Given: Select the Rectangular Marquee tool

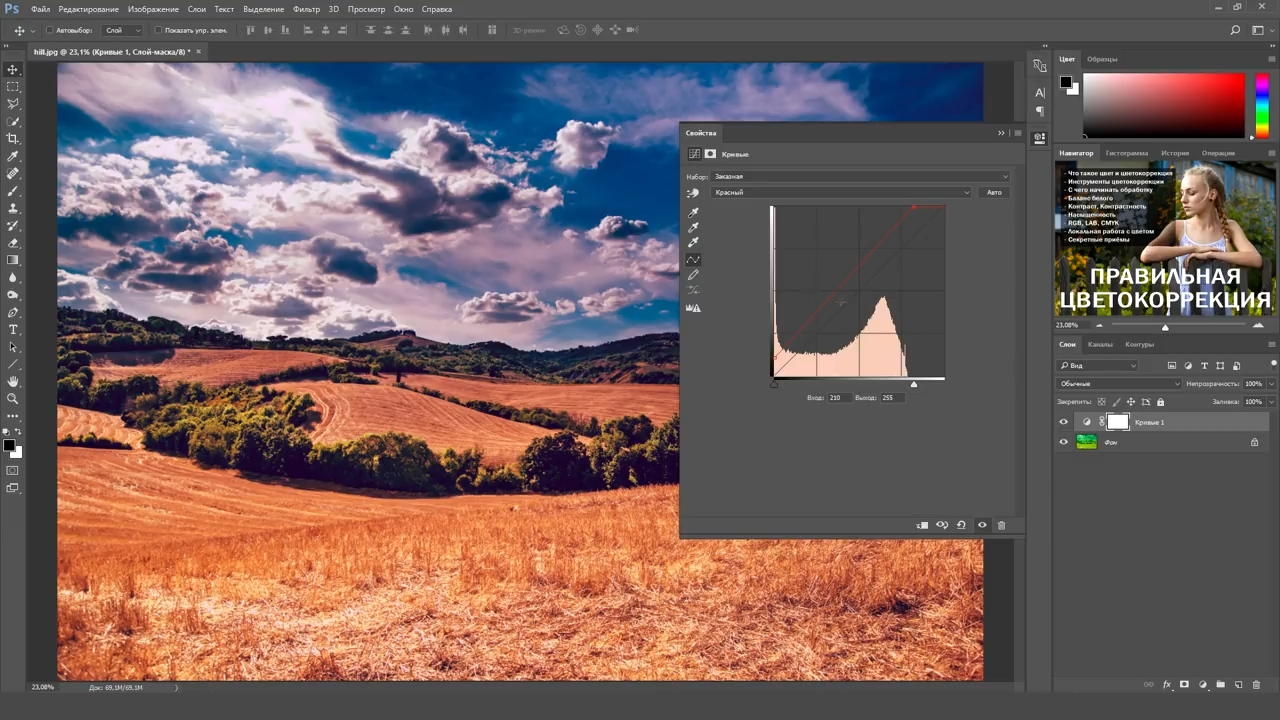Looking at the screenshot, I should click(x=13, y=87).
